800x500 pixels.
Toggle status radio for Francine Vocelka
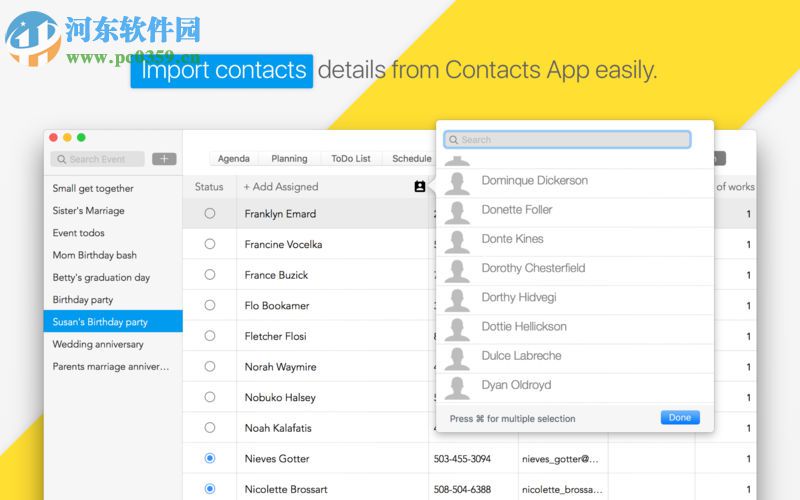click(210, 244)
